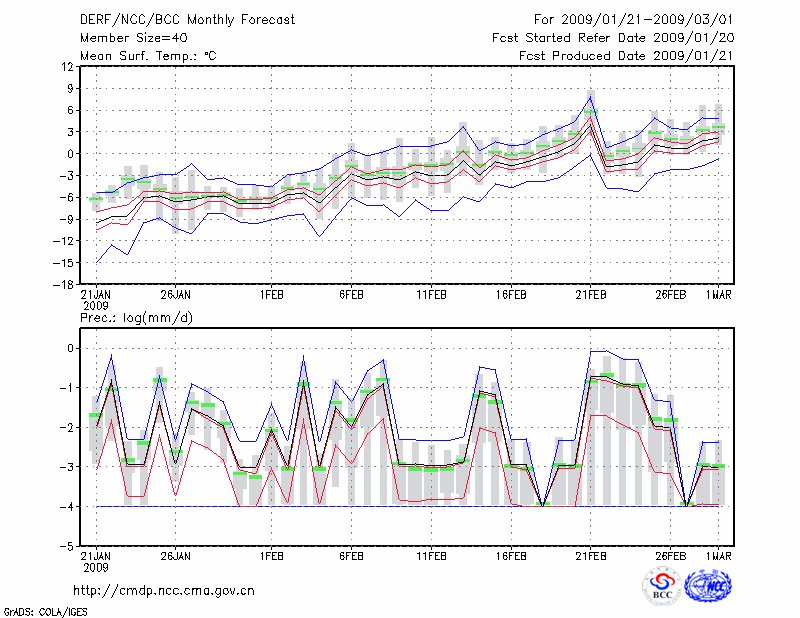
Task: Click 26JAN label under precipitation chart
Action: click(x=175, y=555)
